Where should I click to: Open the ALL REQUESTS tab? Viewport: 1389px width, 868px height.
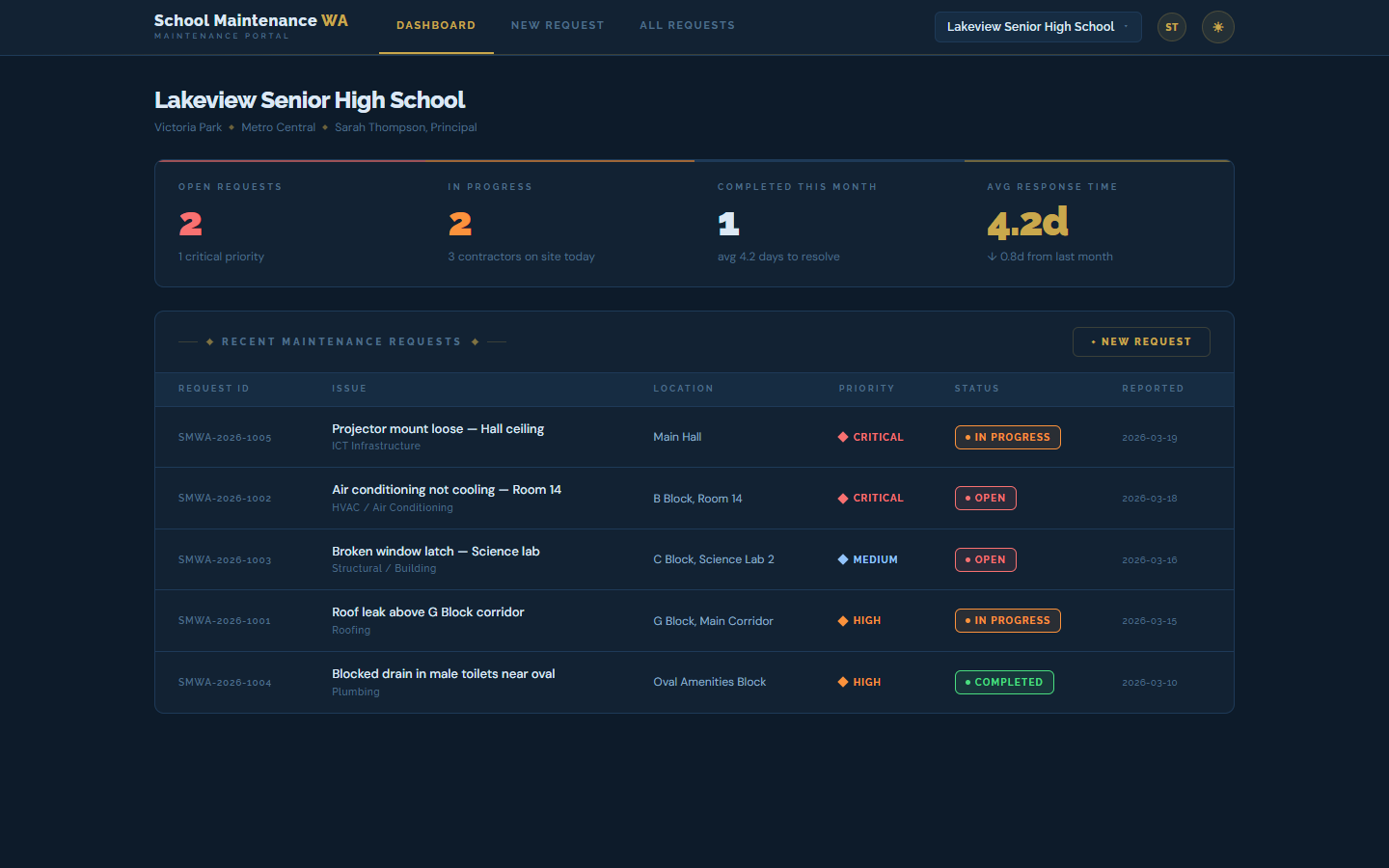point(688,25)
